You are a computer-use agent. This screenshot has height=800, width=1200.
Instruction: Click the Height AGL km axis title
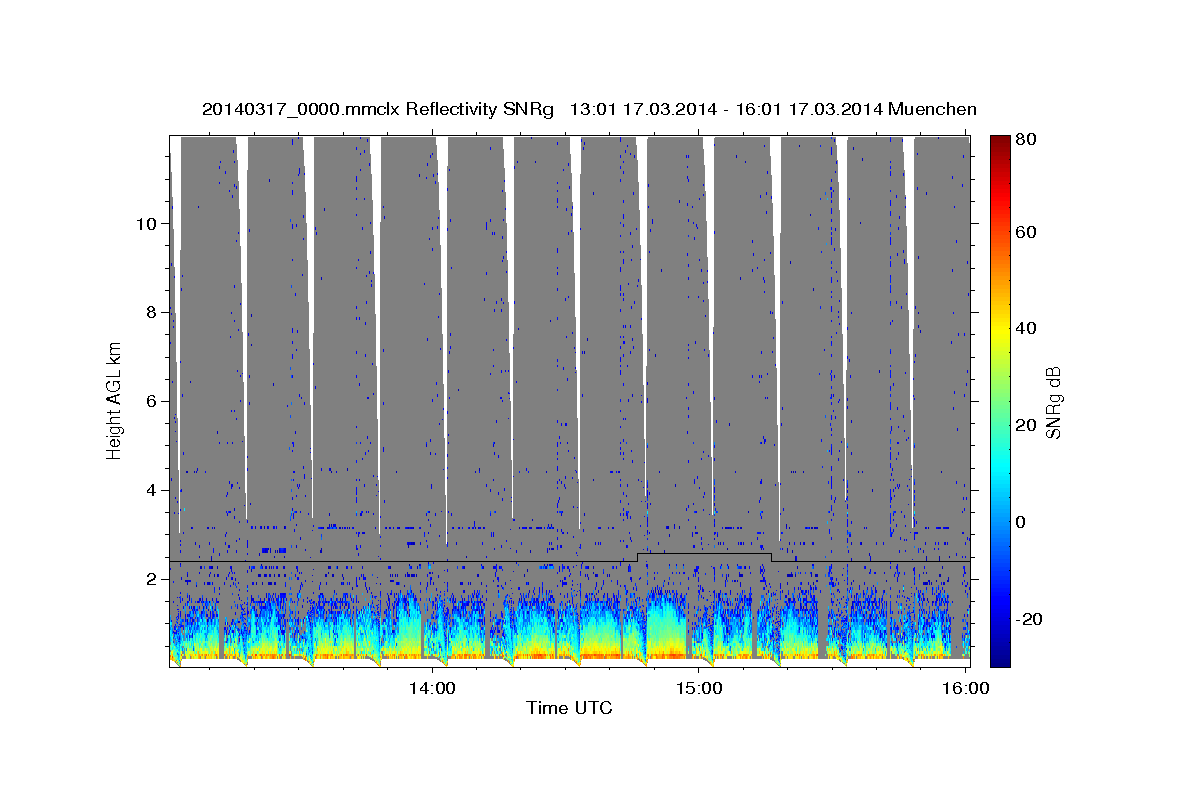pyautogui.click(x=114, y=399)
